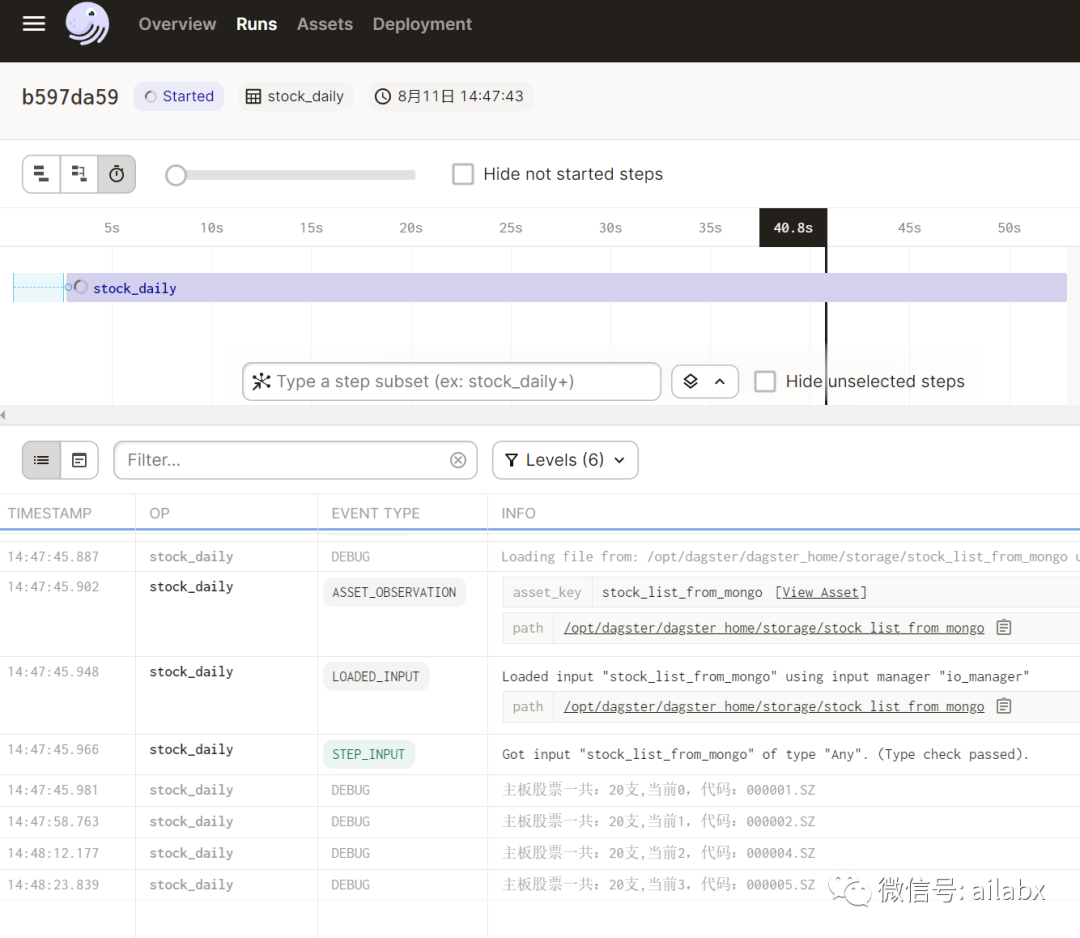Click the gantt zoom slider handle
The image size is (1080, 938).
[x=176, y=175]
